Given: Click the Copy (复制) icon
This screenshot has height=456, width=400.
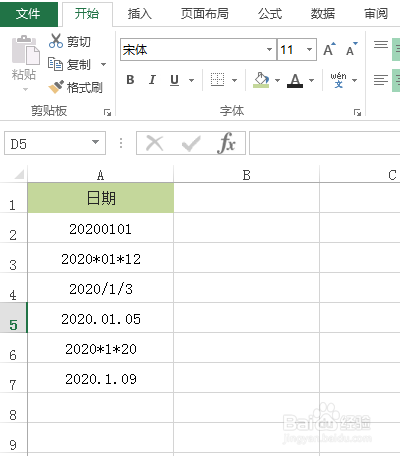Looking at the screenshot, I should click(55, 64).
